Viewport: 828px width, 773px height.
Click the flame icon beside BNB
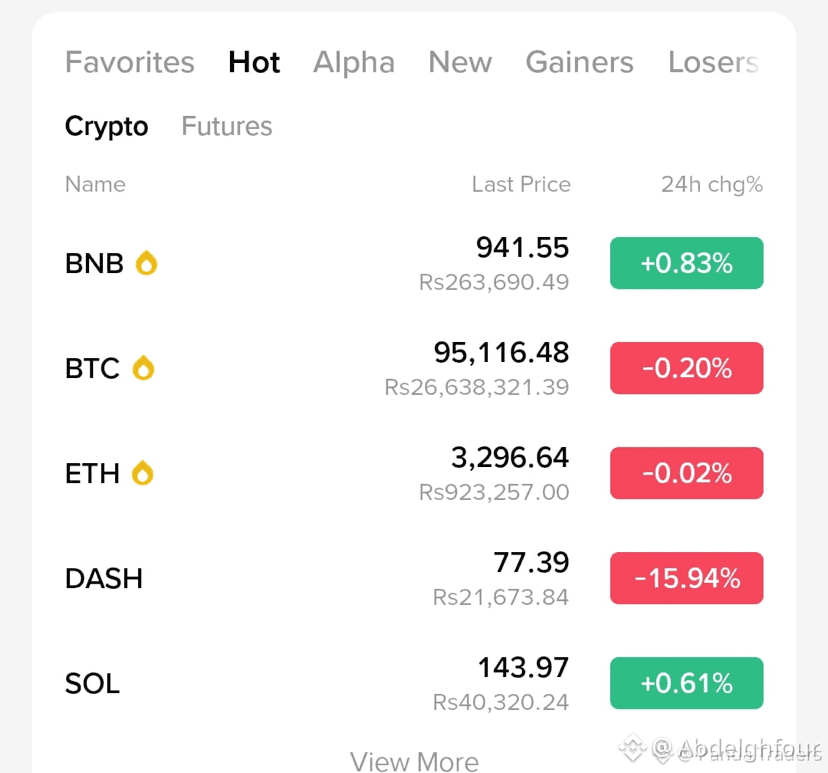[x=146, y=263]
